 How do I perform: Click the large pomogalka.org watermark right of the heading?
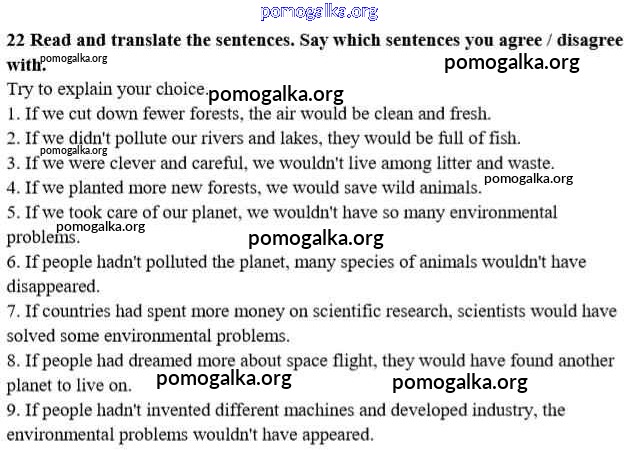tap(511, 63)
